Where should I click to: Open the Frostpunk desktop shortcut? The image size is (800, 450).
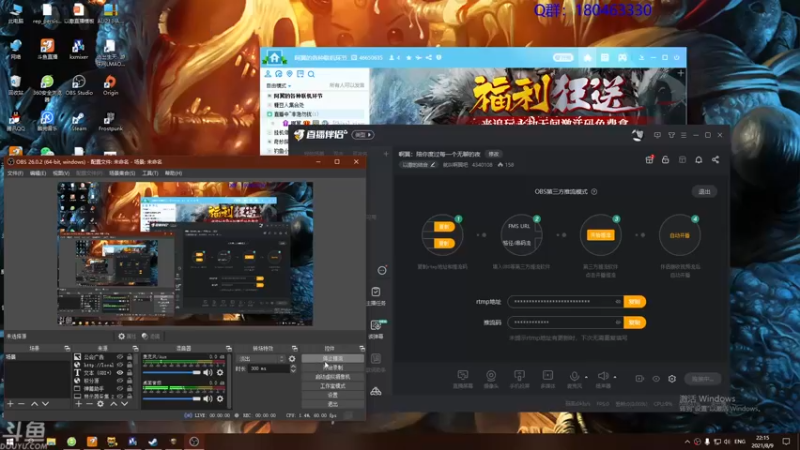click(110, 121)
